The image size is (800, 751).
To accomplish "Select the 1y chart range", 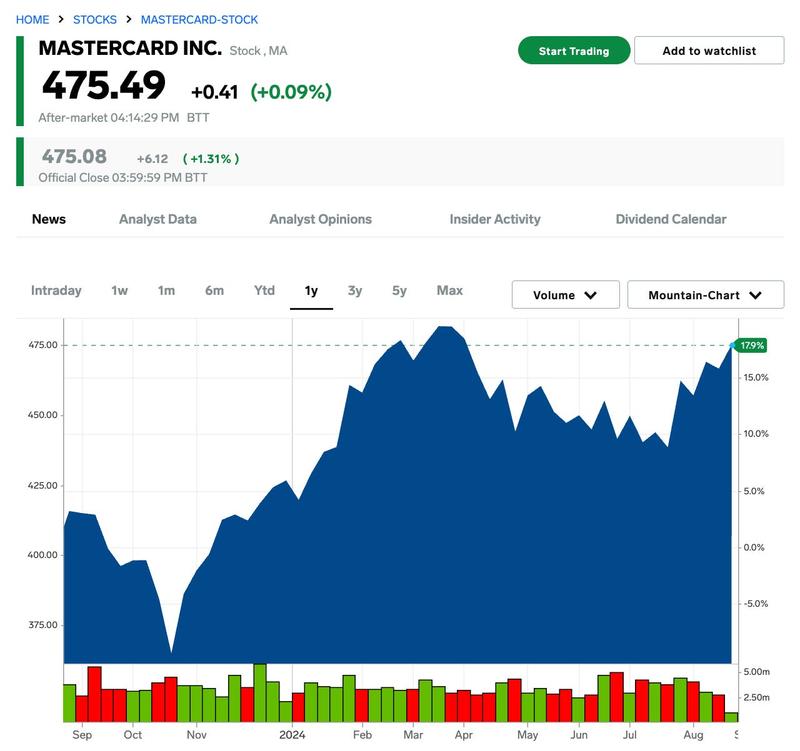I will coord(311,291).
